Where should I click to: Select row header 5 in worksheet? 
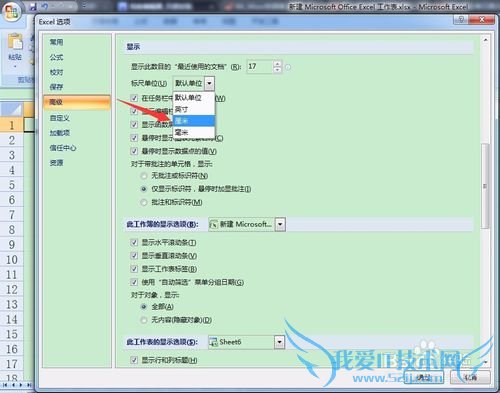12,185
